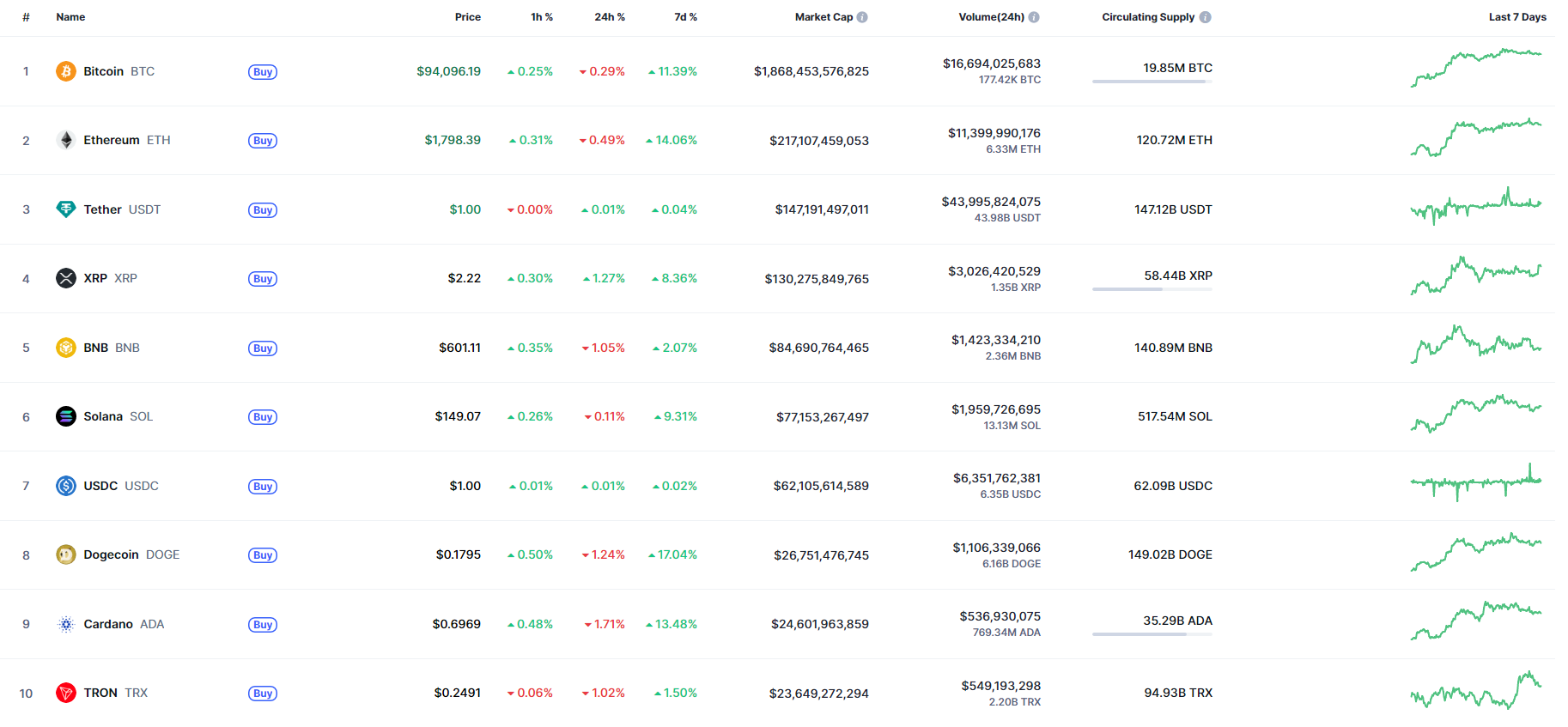Open the TRON 7-day sparkline chart
1568x727 pixels.
point(1476,690)
